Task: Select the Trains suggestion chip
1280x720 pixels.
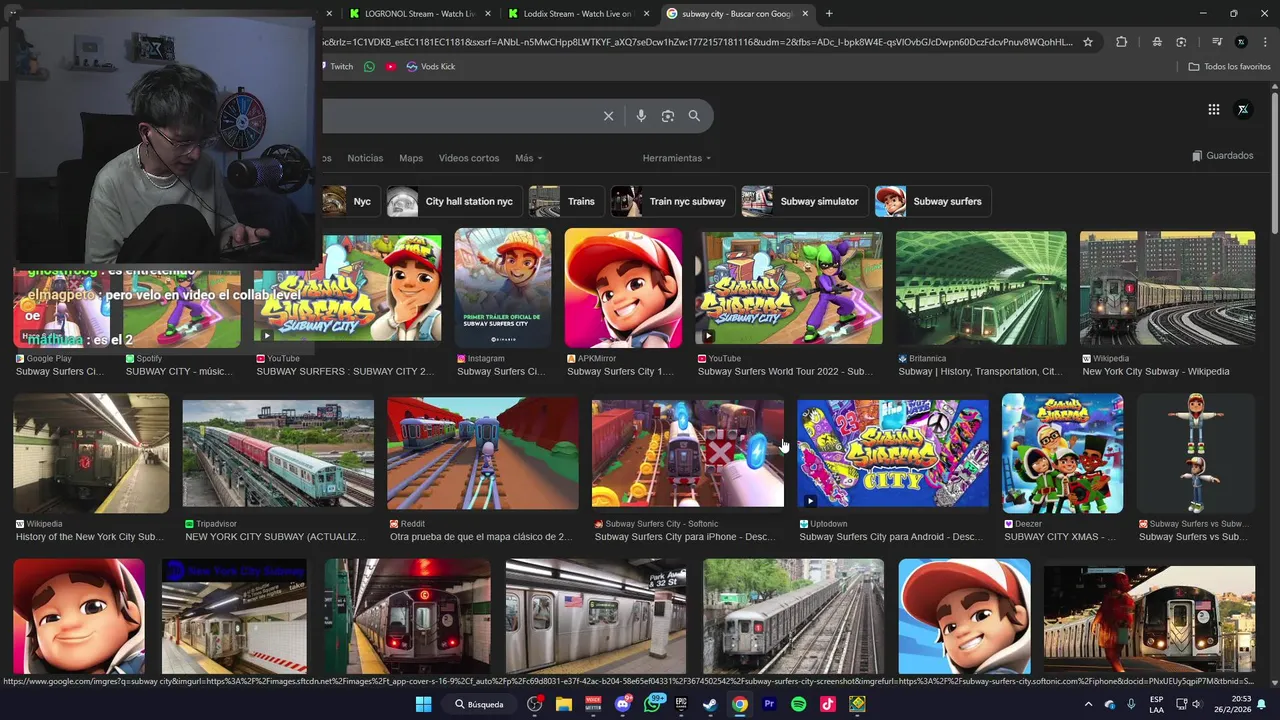Action: 566,201
